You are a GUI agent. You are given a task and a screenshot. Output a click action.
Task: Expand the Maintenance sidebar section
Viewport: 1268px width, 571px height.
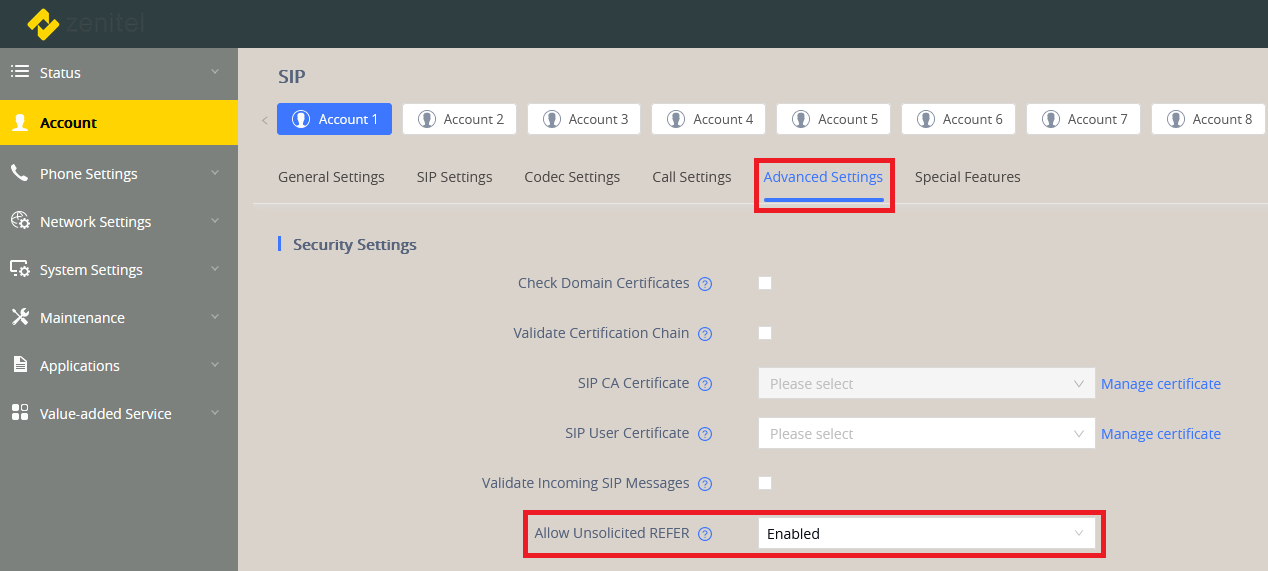coord(82,318)
